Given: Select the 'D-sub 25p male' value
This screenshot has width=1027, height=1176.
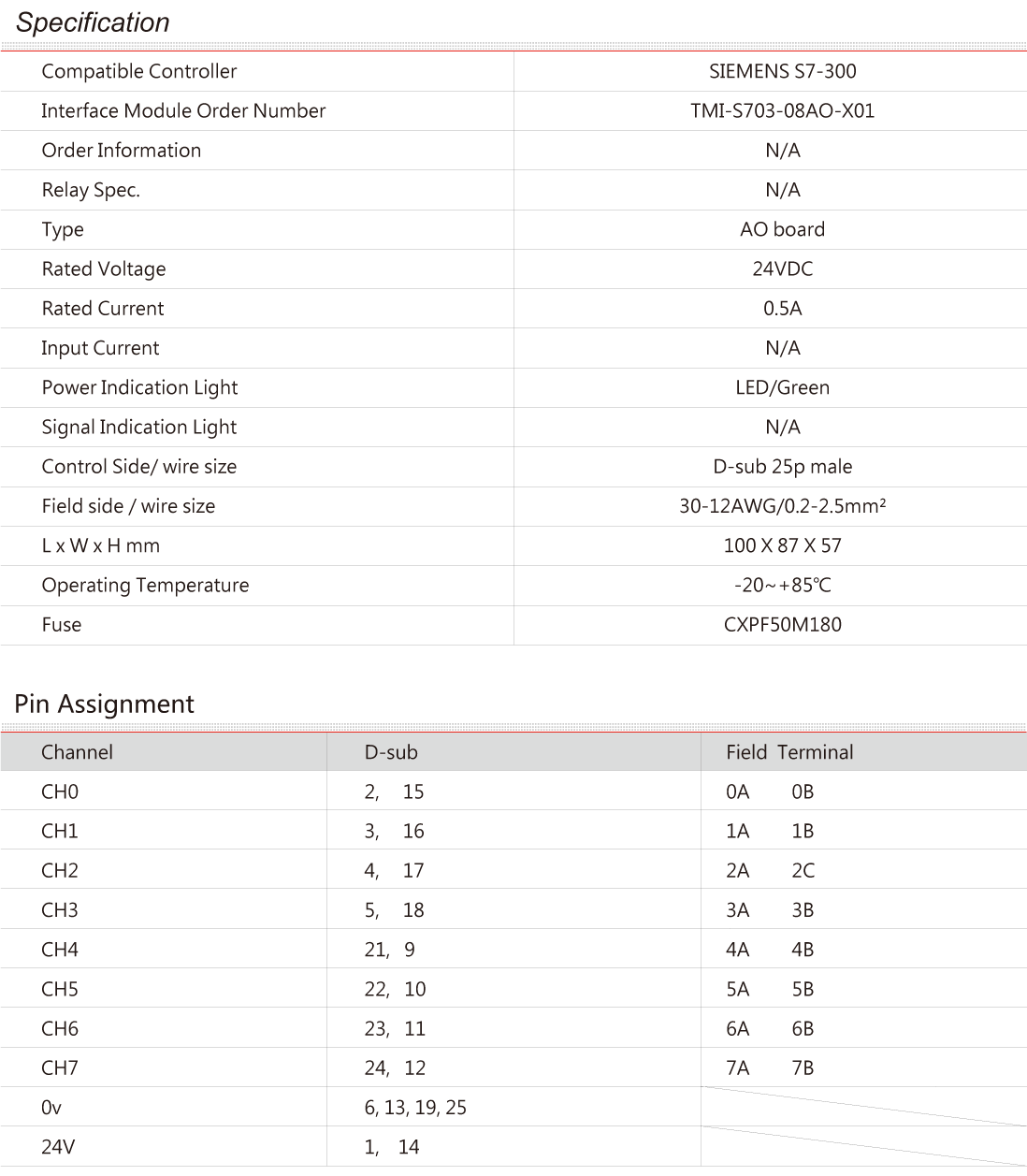Looking at the screenshot, I should coord(783,466).
